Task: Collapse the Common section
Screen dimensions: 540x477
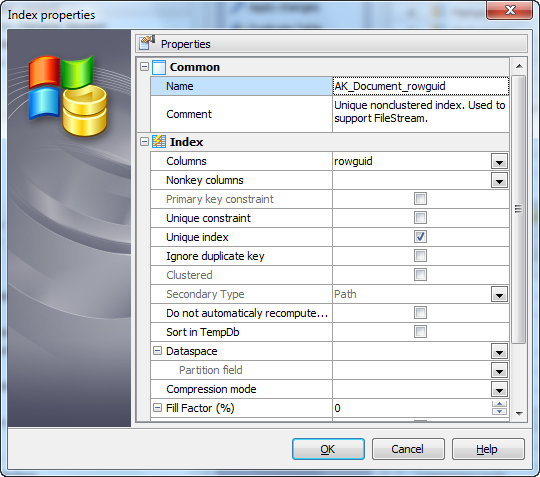Action: point(144,66)
